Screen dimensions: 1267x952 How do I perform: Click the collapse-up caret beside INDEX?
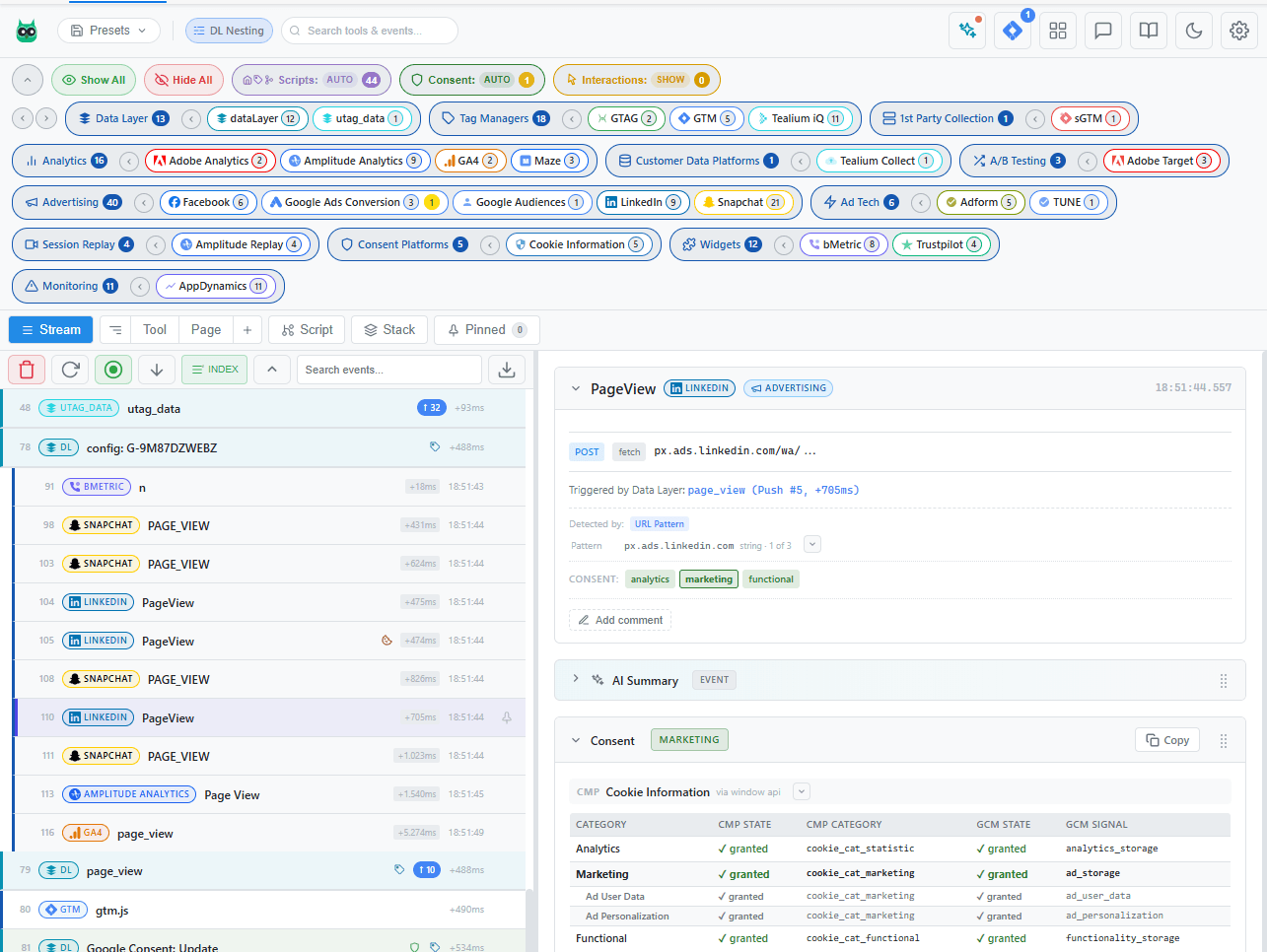pyautogui.click(x=272, y=370)
